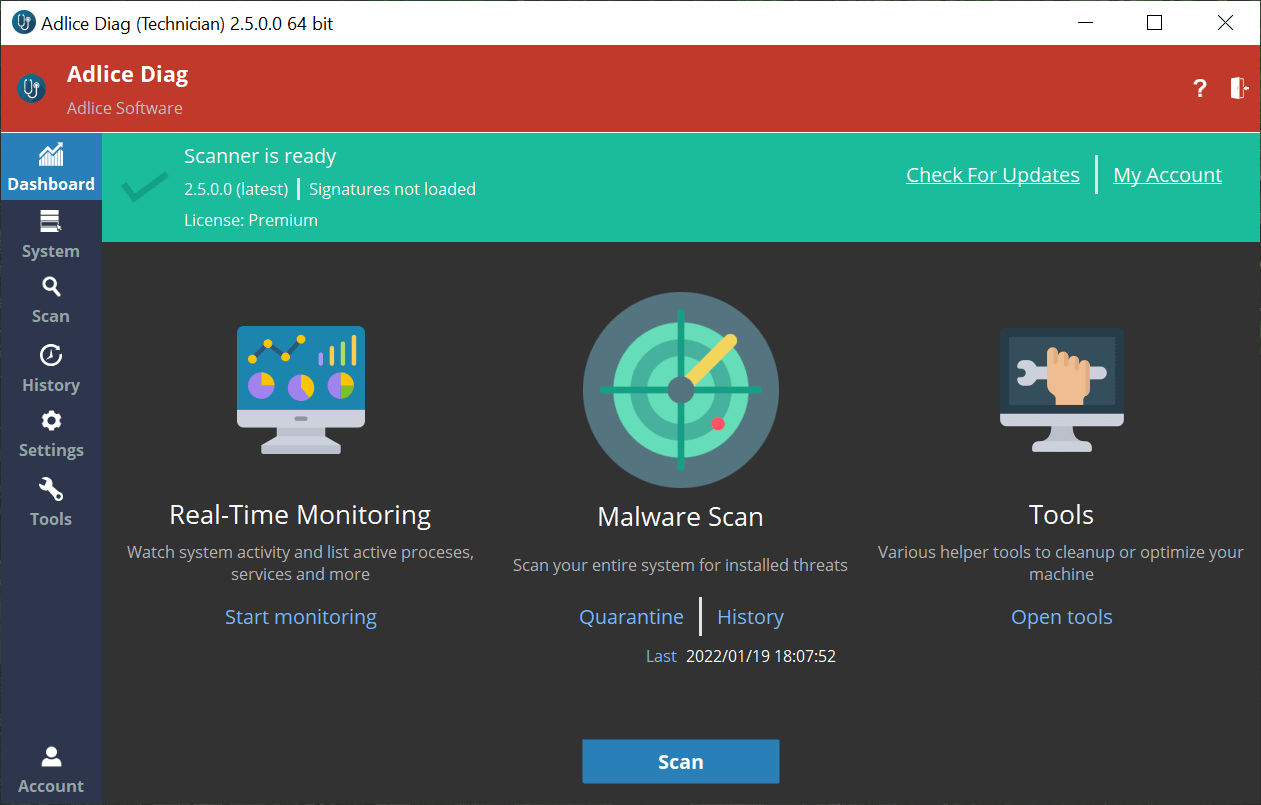
Task: Open the Account person icon
Action: 51,757
